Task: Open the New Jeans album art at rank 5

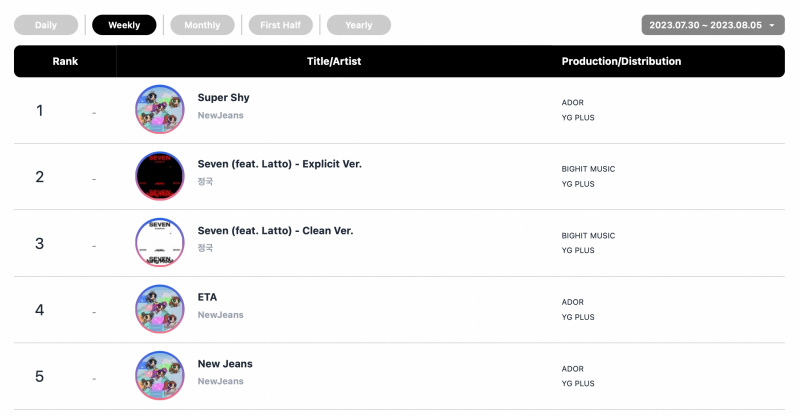Action: point(160,376)
